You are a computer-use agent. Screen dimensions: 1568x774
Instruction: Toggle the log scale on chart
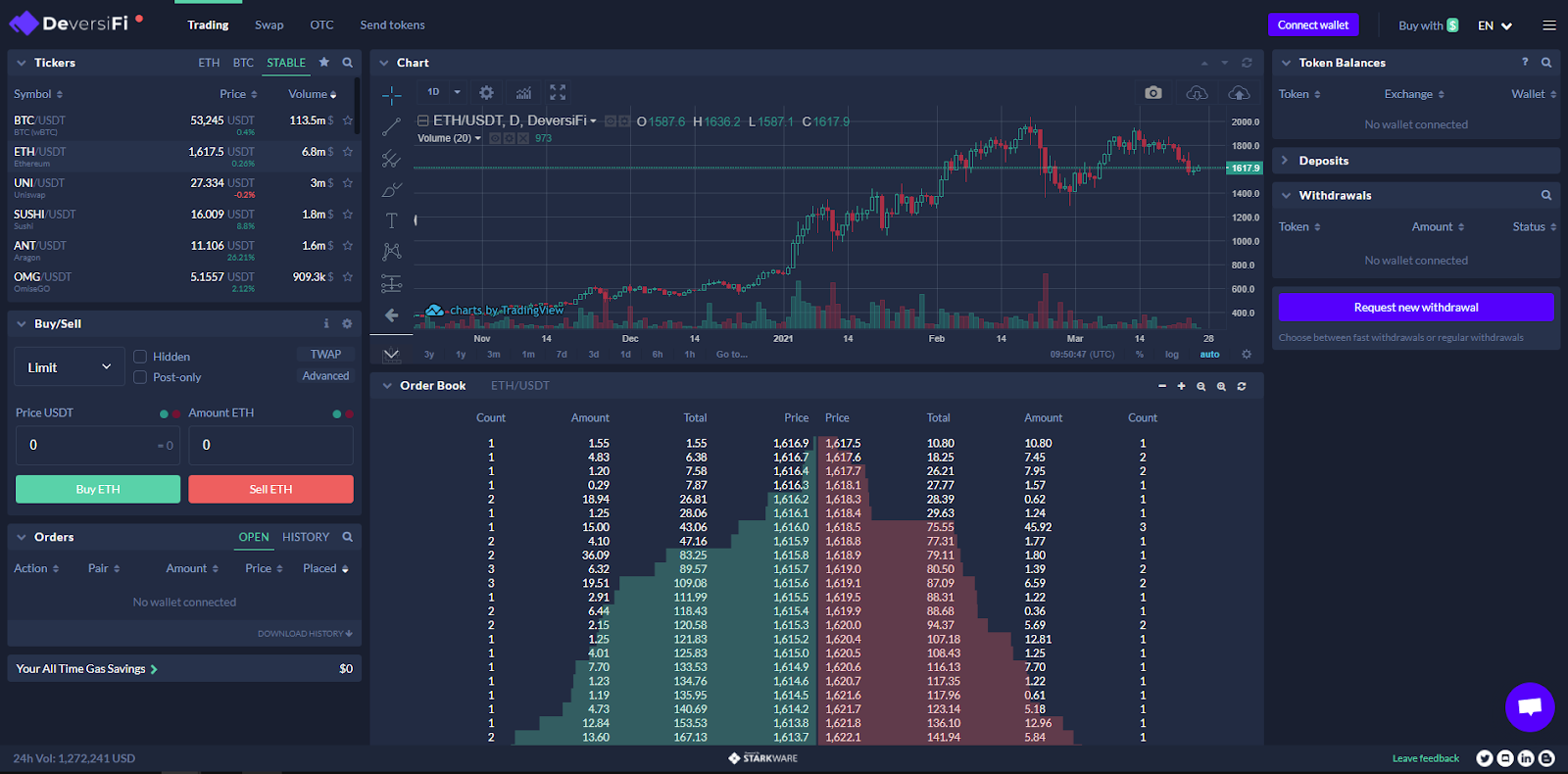tap(1172, 355)
